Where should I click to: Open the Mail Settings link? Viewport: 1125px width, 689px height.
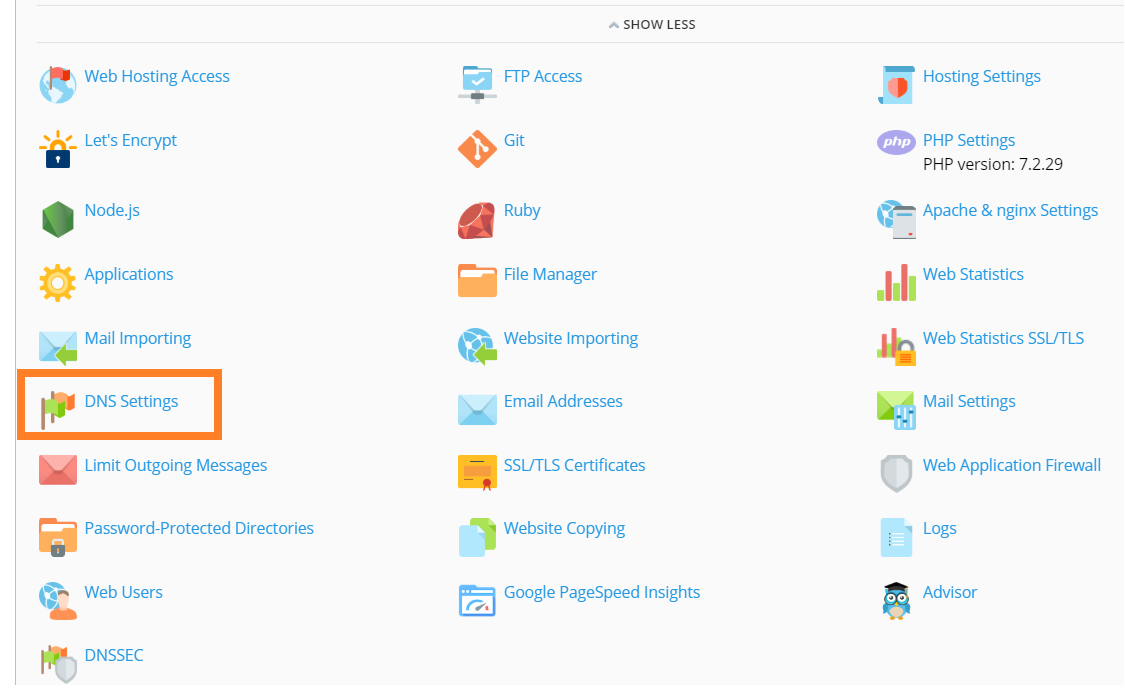969,401
